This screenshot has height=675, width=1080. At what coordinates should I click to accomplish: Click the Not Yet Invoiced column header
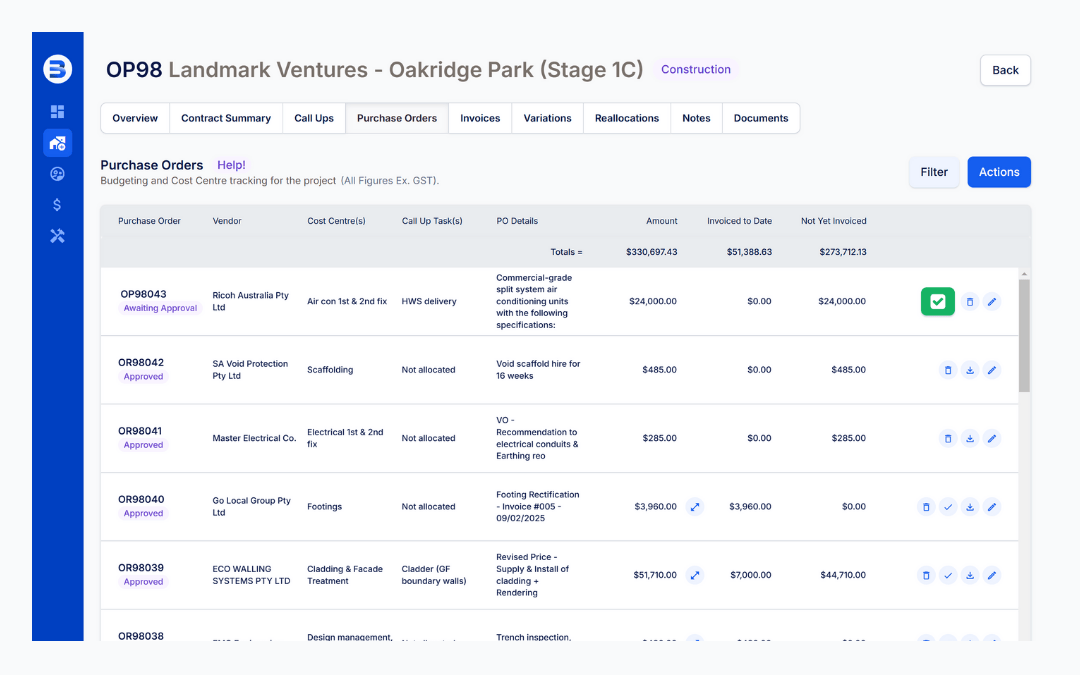tap(833, 221)
